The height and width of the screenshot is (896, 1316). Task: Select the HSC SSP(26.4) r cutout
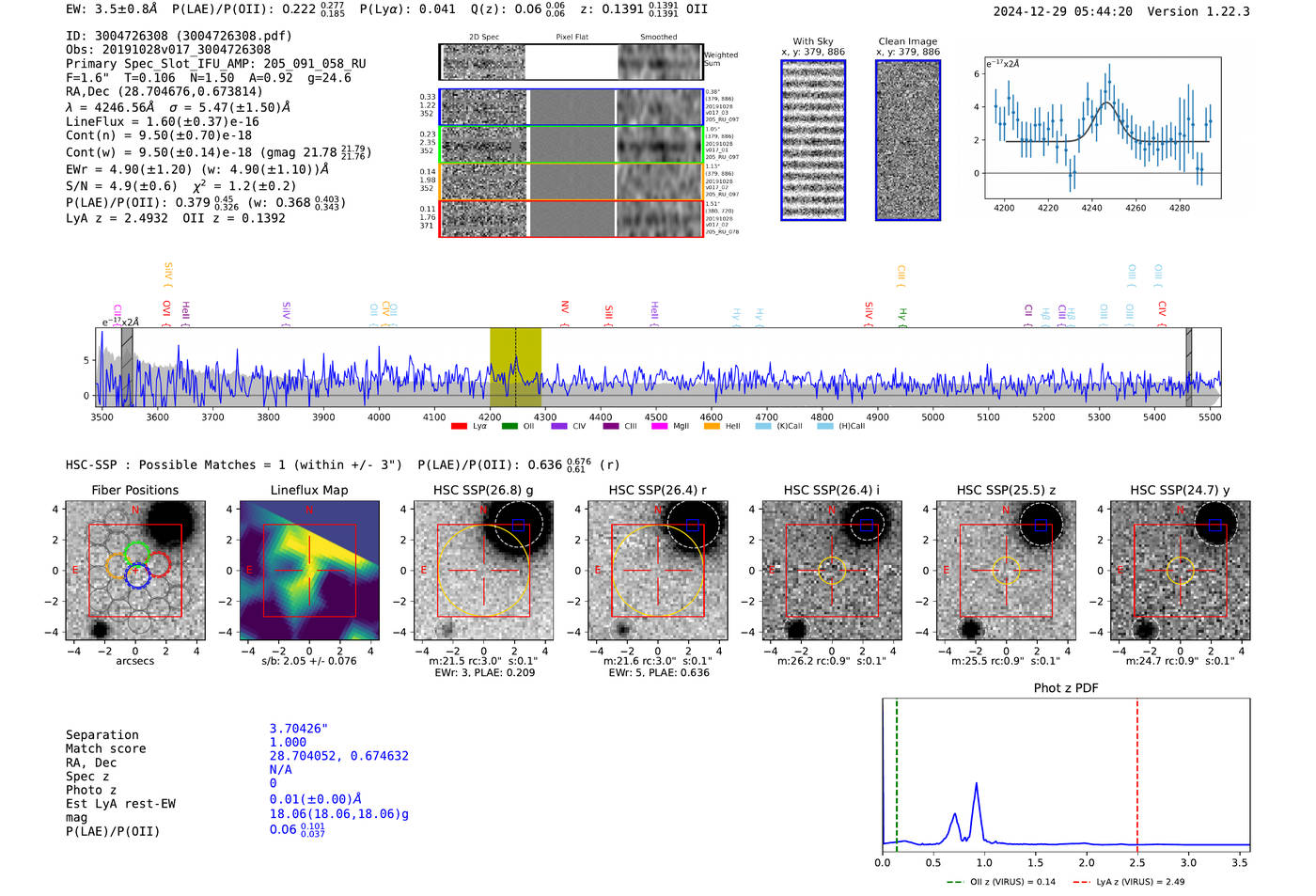[658, 571]
